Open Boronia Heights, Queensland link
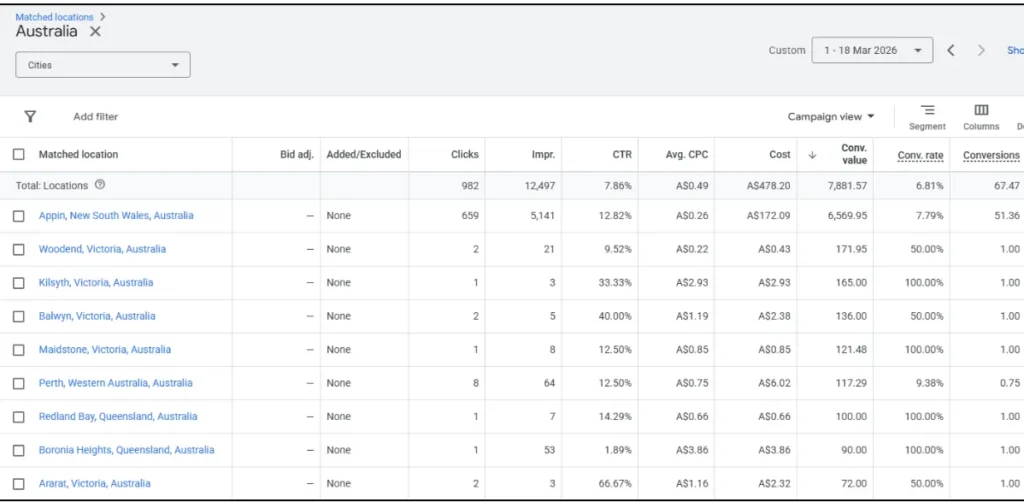The width and height of the screenshot is (1024, 502). [x=126, y=450]
